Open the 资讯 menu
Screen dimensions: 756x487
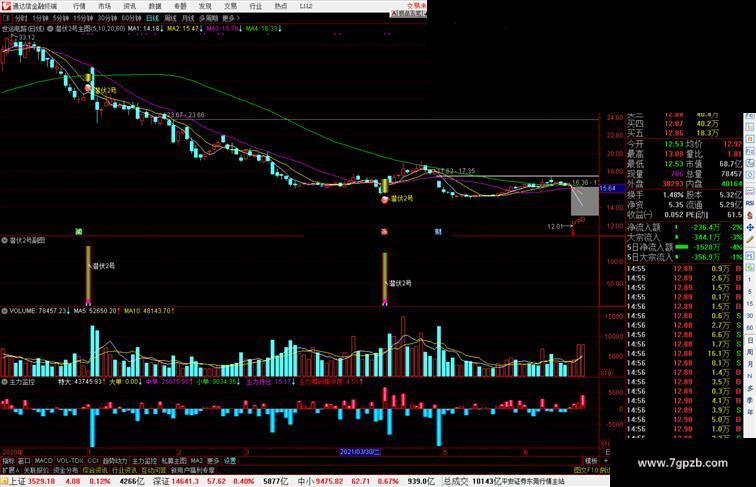pyautogui.click(x=129, y=6)
